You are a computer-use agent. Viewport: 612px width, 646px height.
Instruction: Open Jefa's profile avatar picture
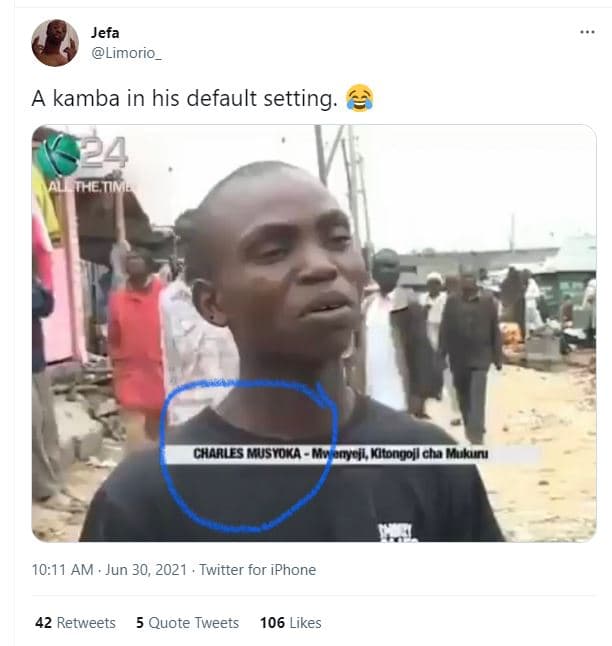point(54,43)
